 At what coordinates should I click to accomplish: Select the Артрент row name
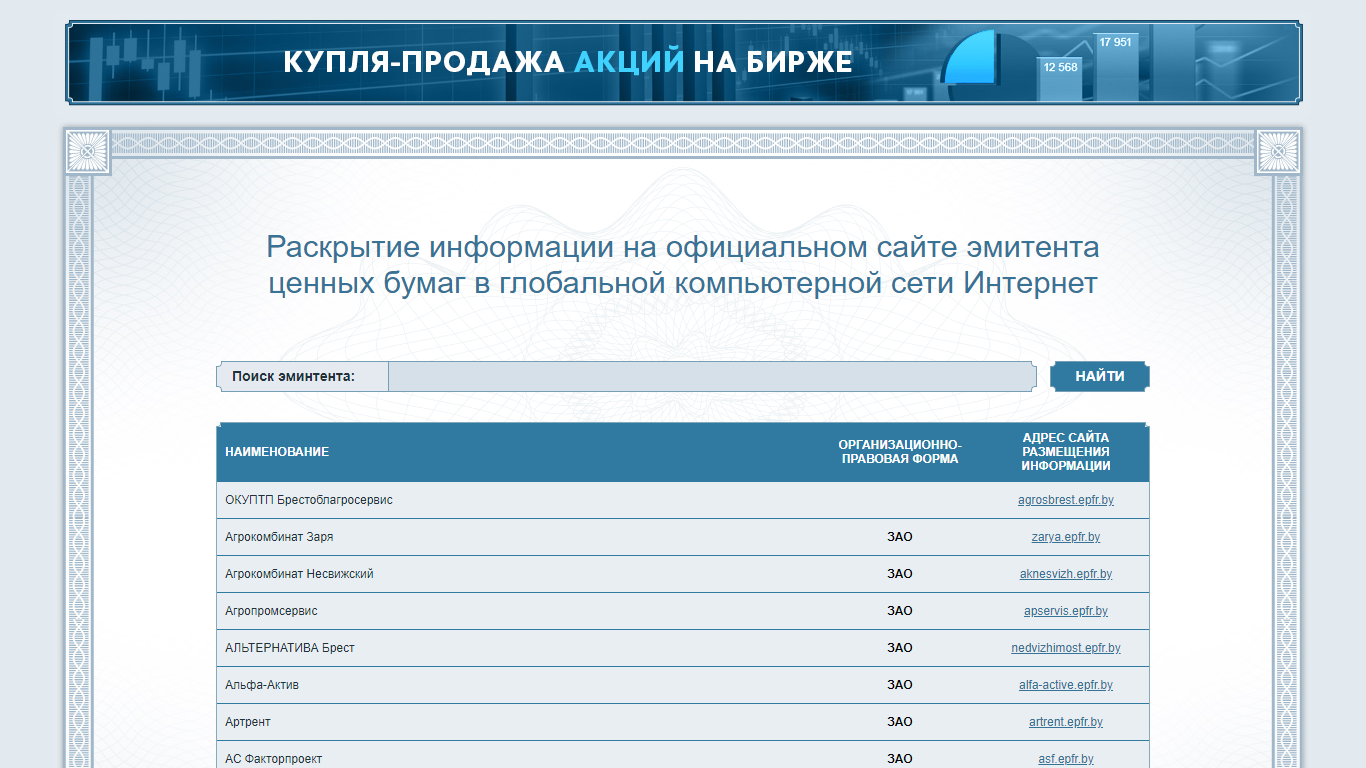[248, 722]
